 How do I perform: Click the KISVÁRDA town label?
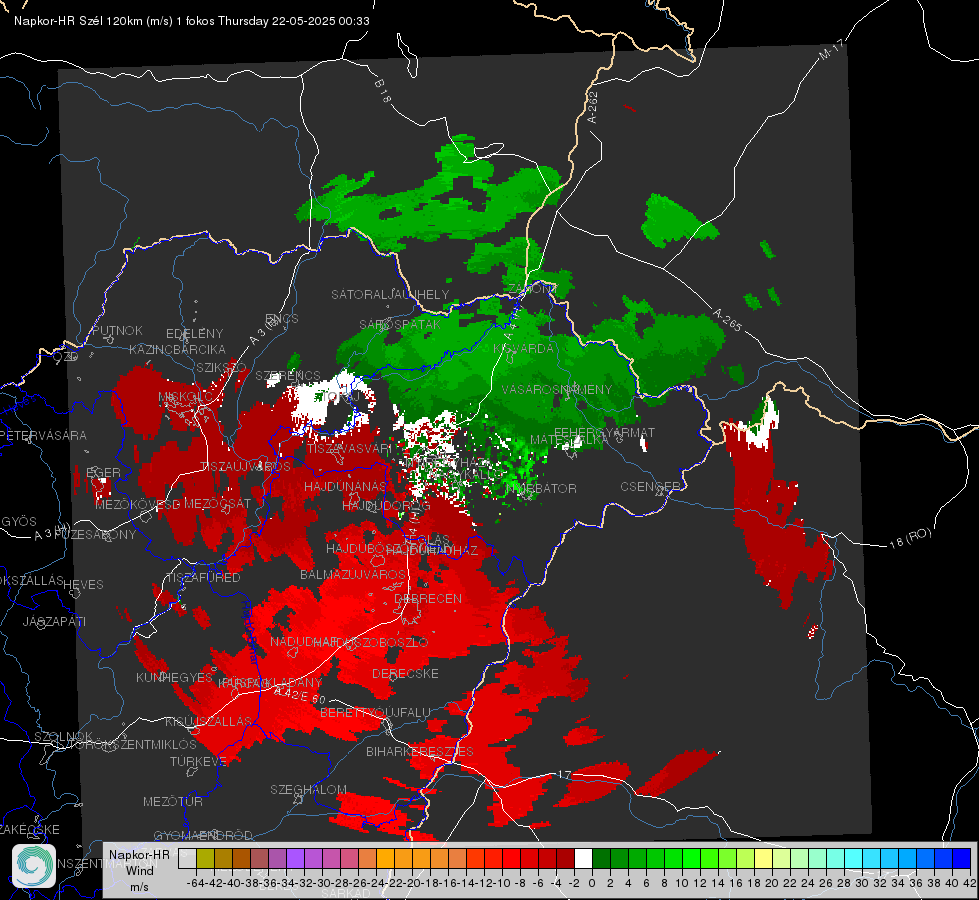click(523, 349)
